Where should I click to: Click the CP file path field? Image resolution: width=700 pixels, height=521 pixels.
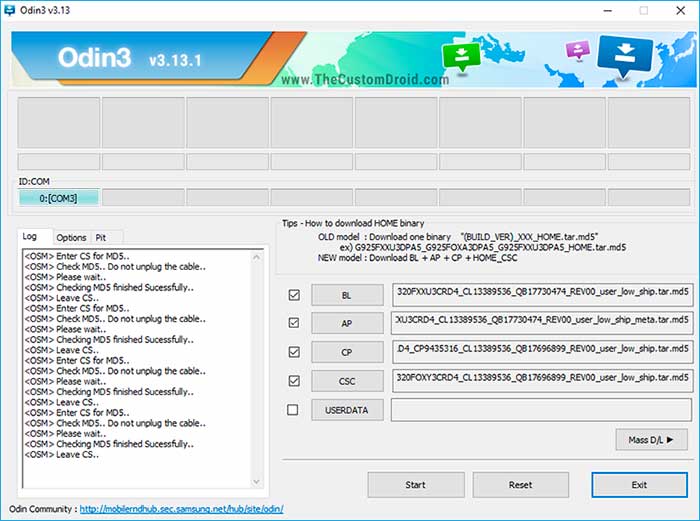pos(542,352)
